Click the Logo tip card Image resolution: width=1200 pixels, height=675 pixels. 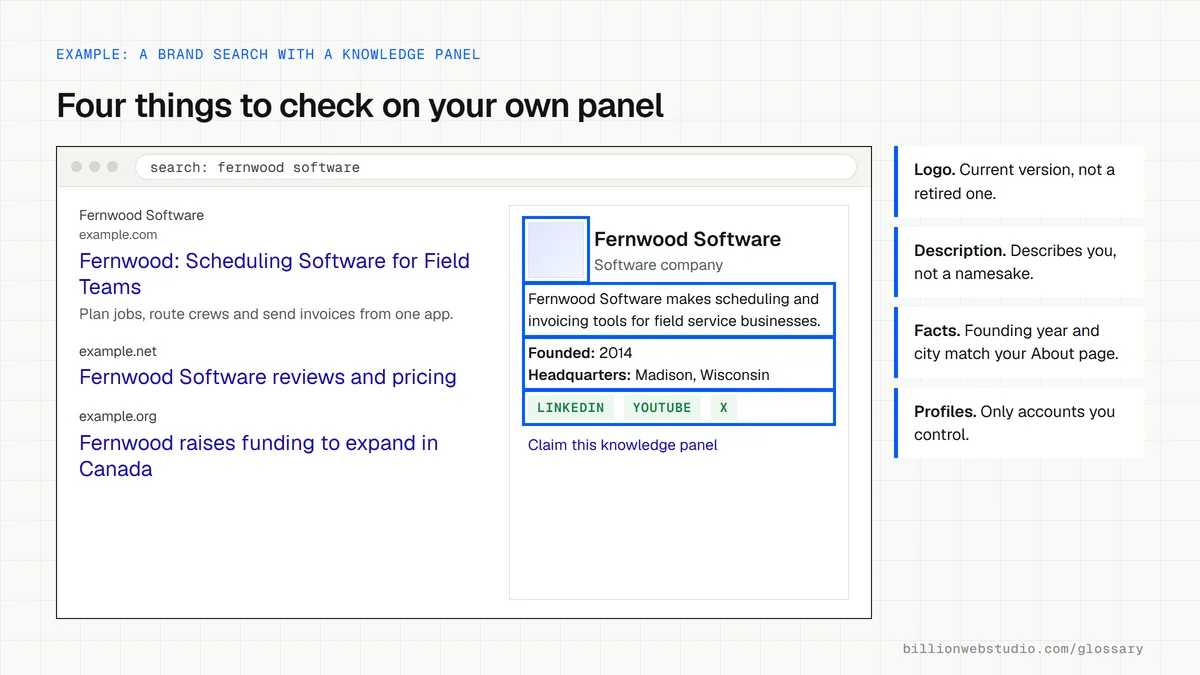click(x=1019, y=181)
